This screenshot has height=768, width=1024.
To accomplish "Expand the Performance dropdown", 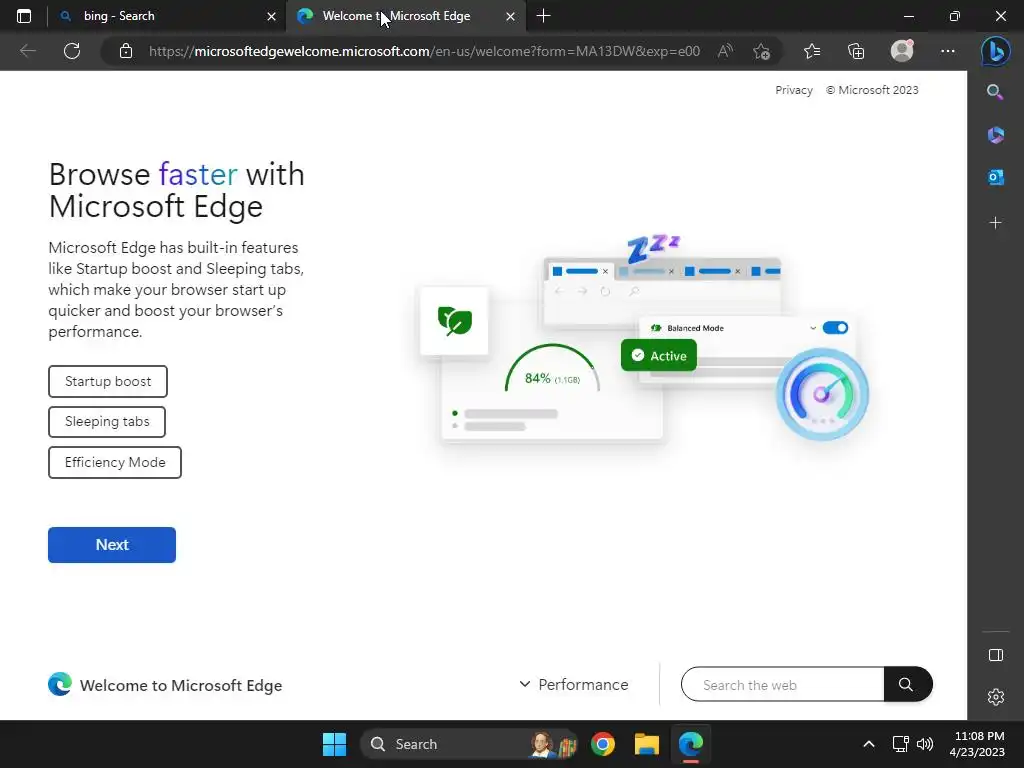I will tap(573, 684).
